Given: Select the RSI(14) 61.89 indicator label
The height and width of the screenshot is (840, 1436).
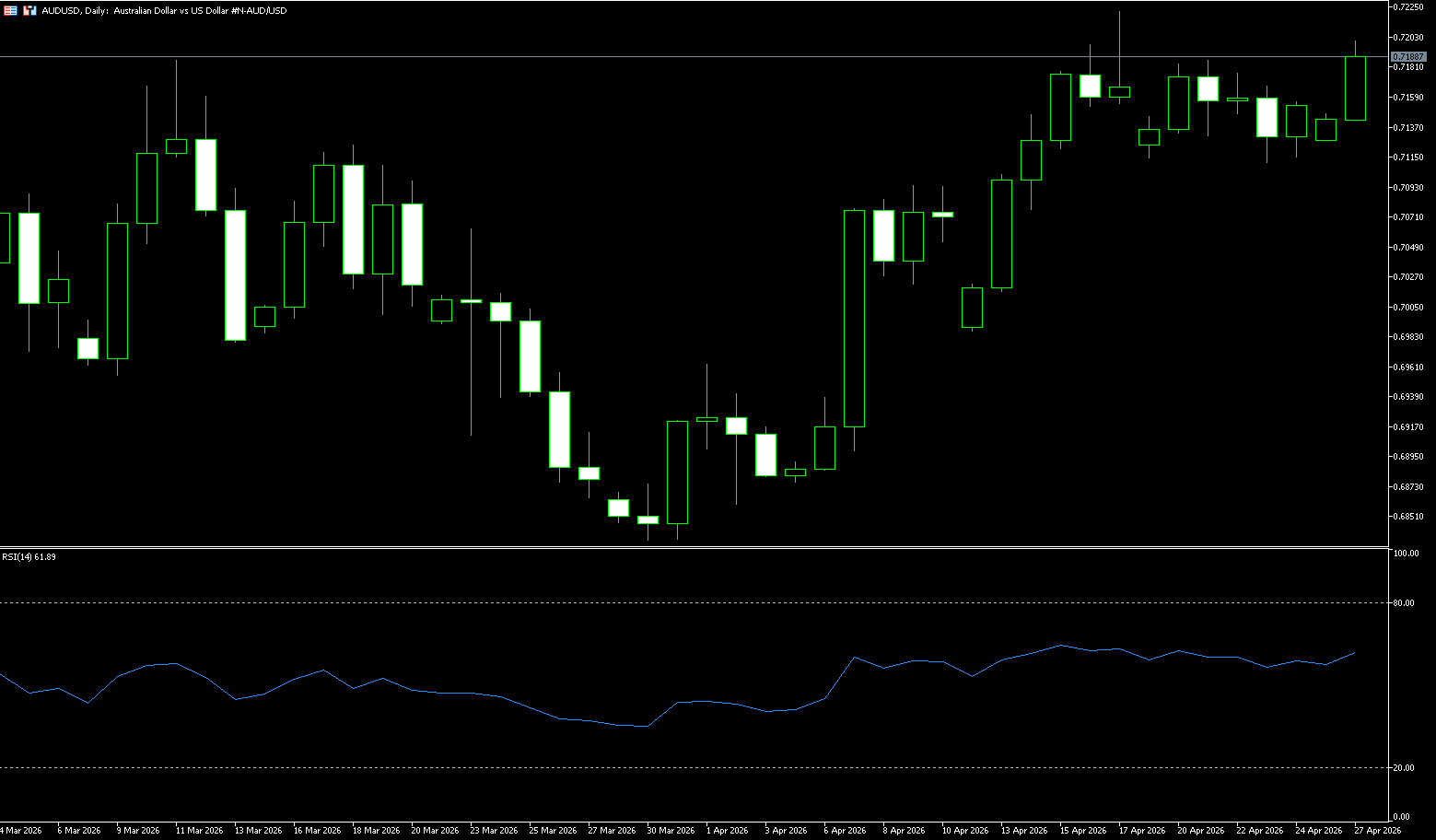Looking at the screenshot, I should pyautogui.click(x=29, y=557).
